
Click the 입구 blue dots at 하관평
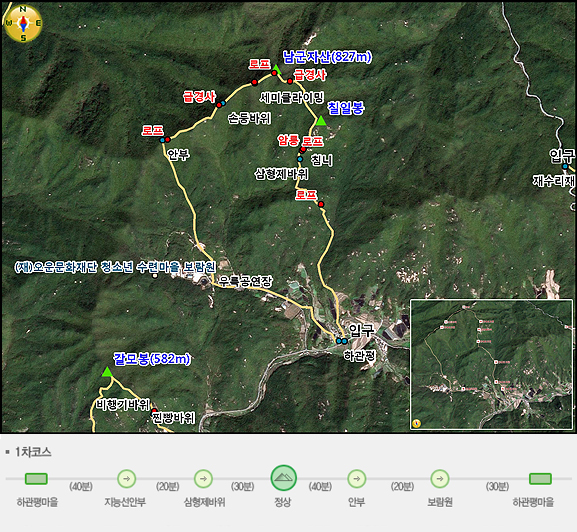(341, 341)
